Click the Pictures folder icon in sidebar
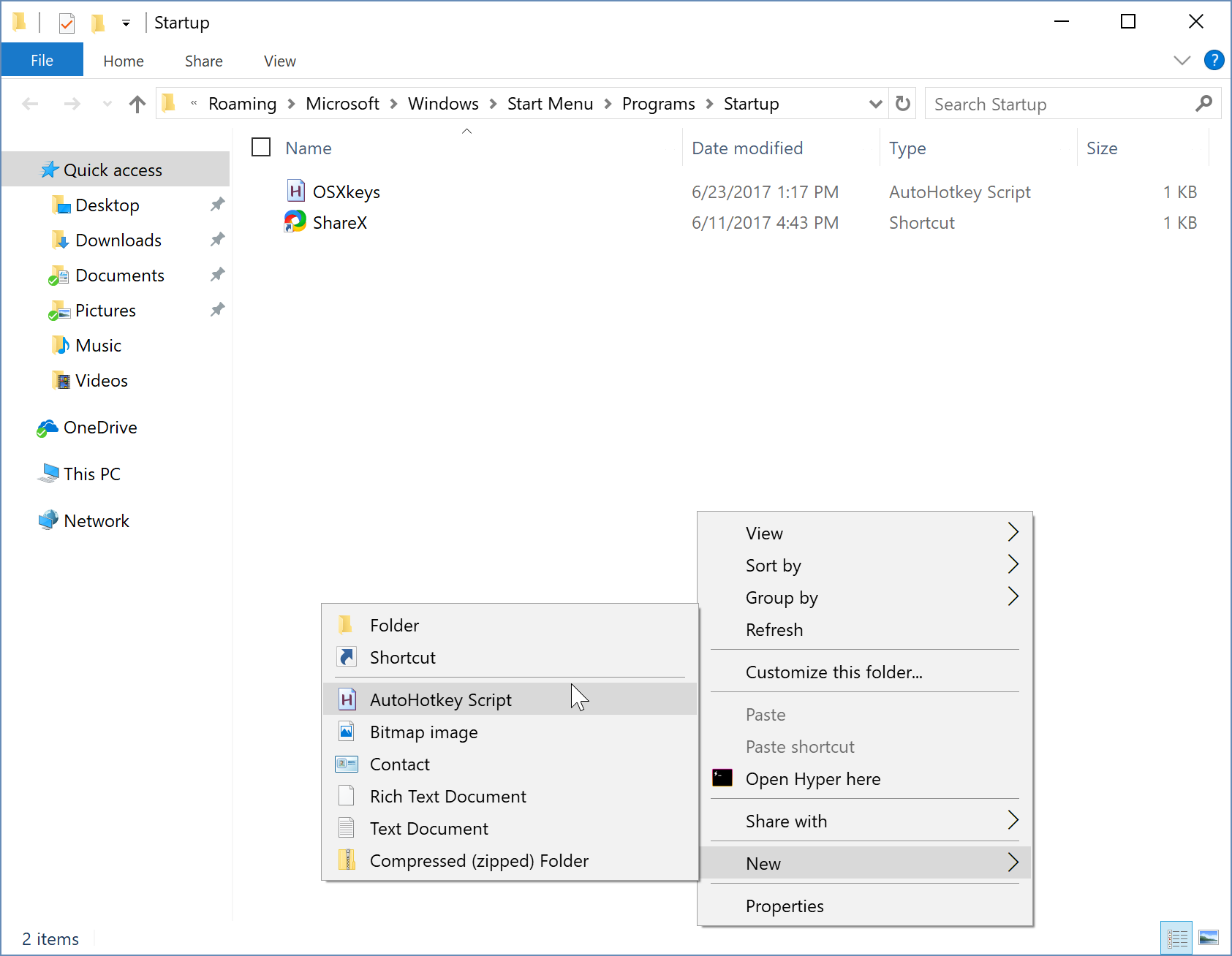Screen dimensions: 1232x956 coord(58,311)
